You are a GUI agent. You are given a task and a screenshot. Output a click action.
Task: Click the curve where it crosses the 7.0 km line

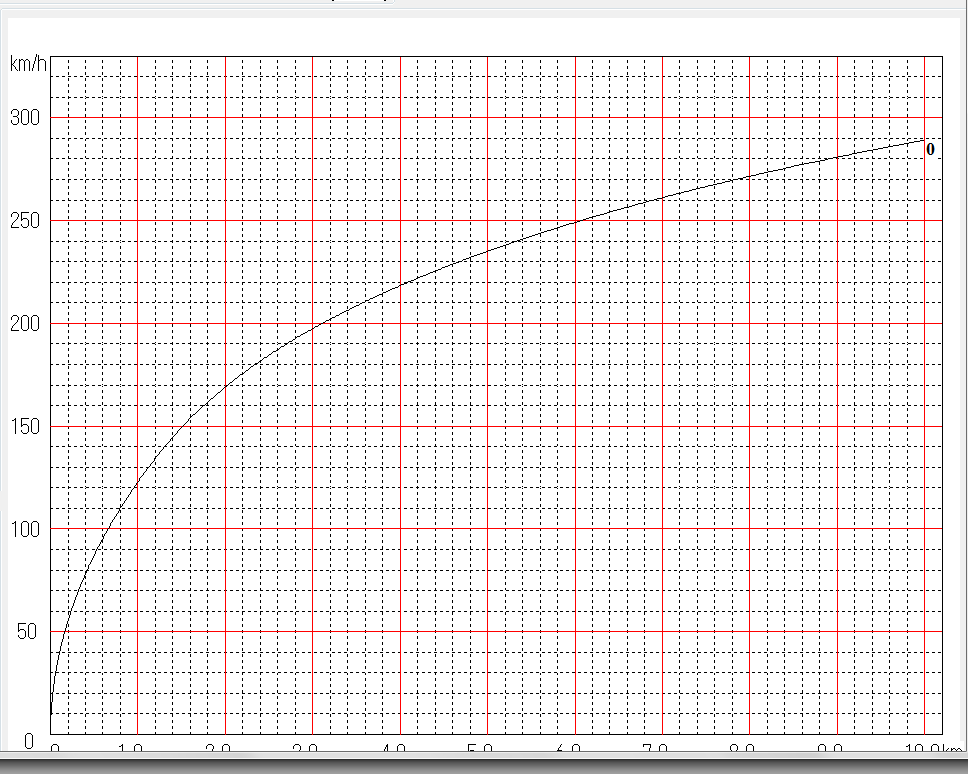tap(663, 198)
